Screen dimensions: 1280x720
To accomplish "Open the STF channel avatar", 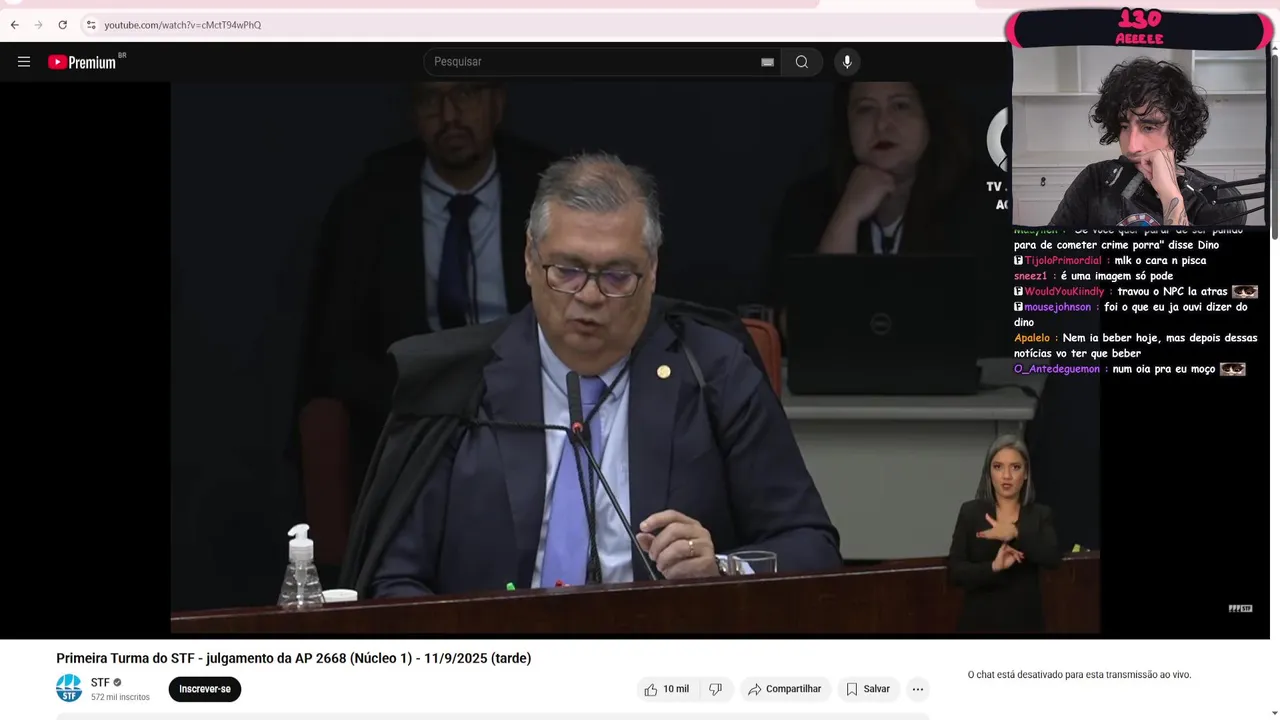I will pyautogui.click(x=69, y=688).
